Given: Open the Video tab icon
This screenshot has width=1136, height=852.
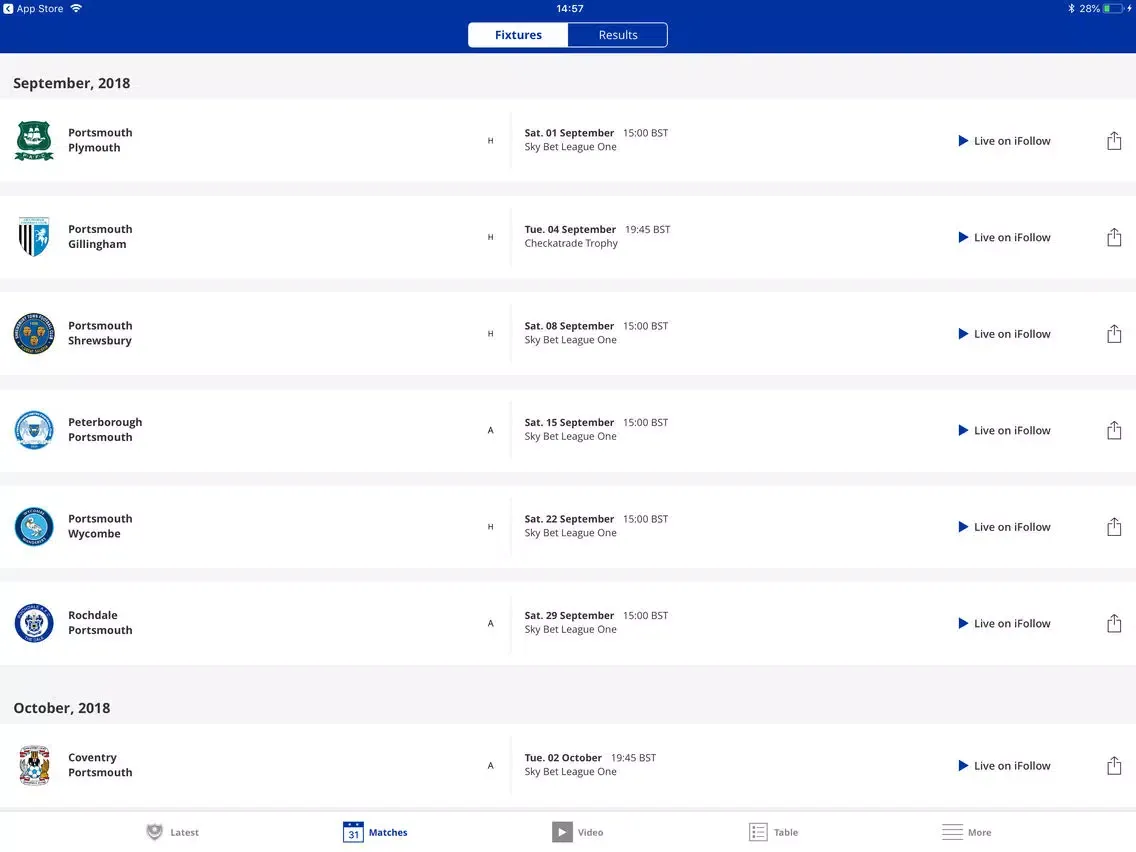Looking at the screenshot, I should pos(561,832).
